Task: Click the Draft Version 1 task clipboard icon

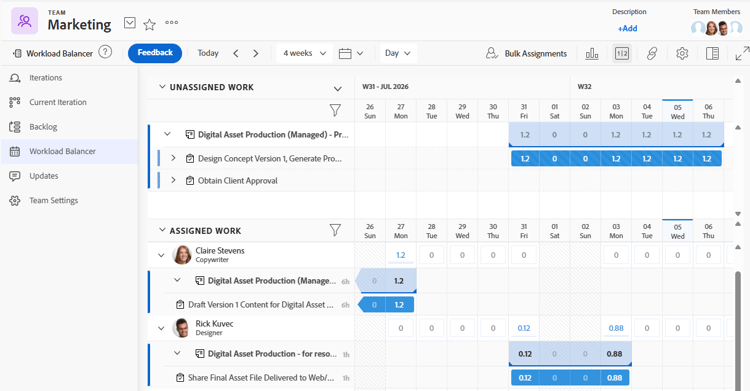Action: pos(180,305)
